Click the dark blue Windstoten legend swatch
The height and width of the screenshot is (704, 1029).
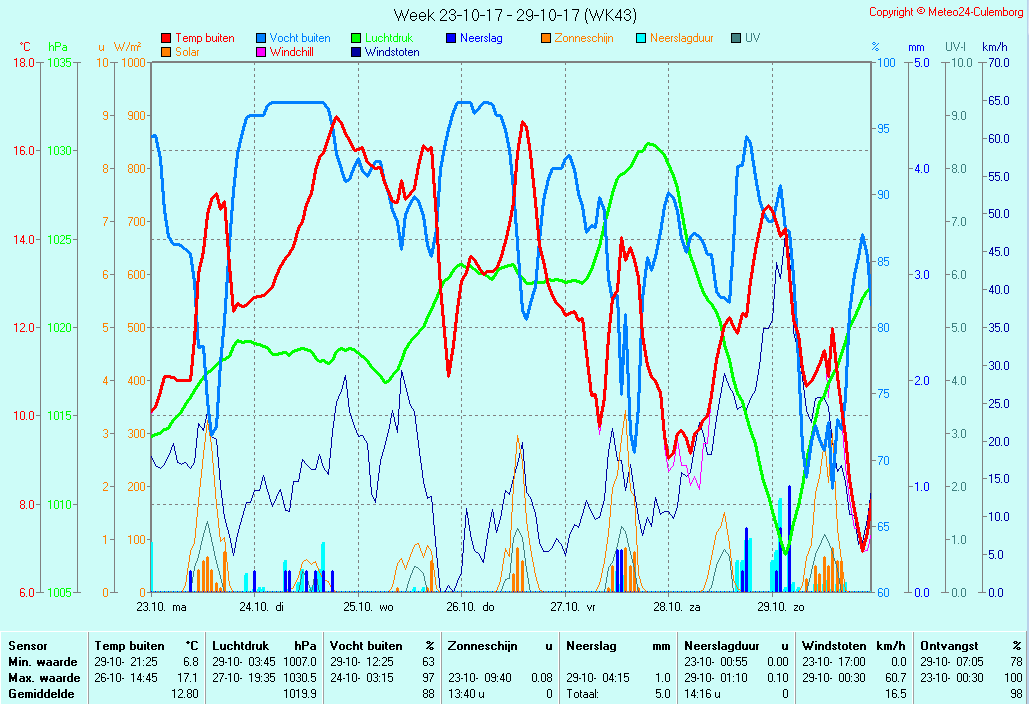[356, 52]
